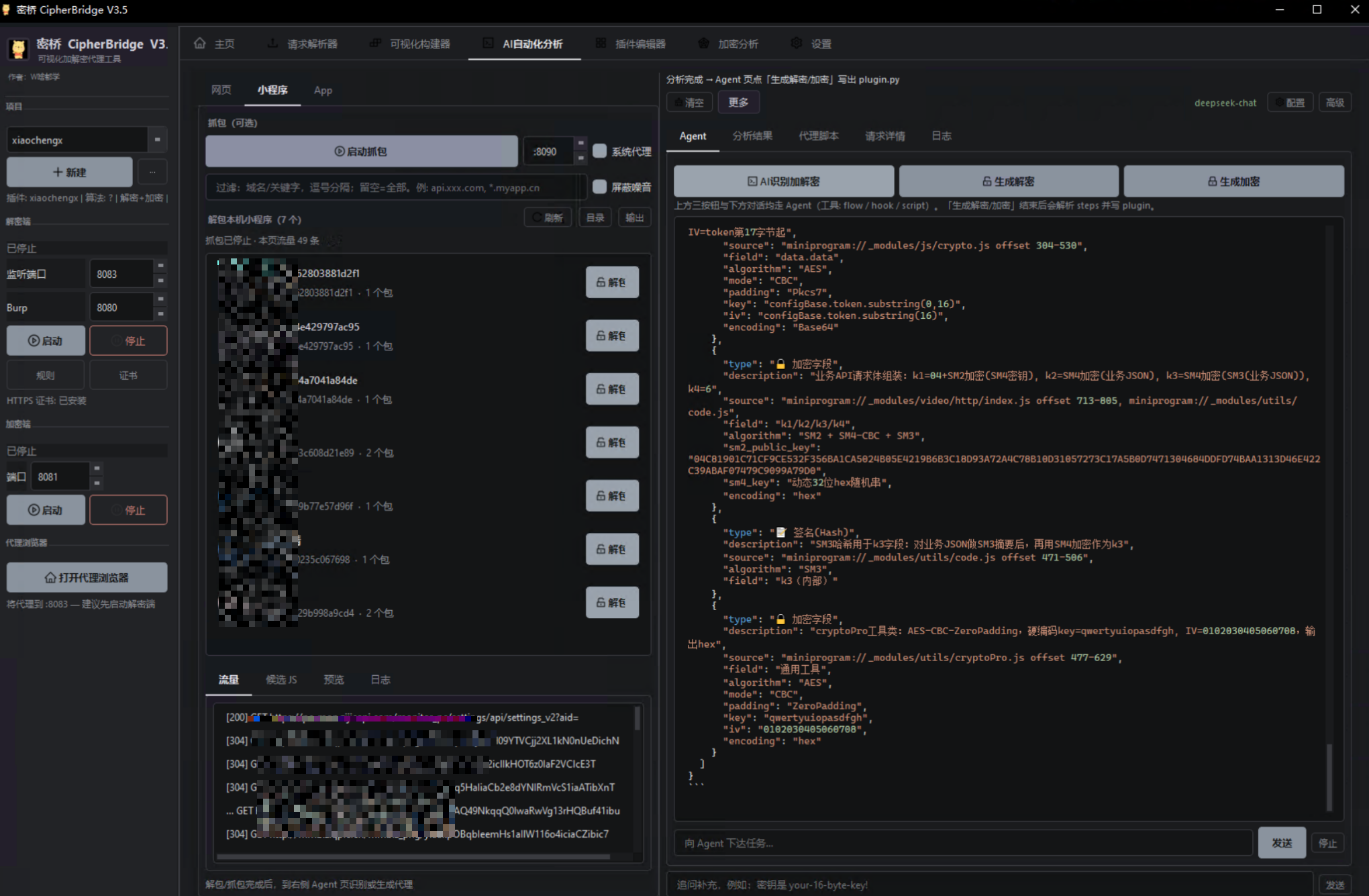The image size is (1369, 896).
Task: Decrease the encryption port 8081 value
Action: (97, 483)
